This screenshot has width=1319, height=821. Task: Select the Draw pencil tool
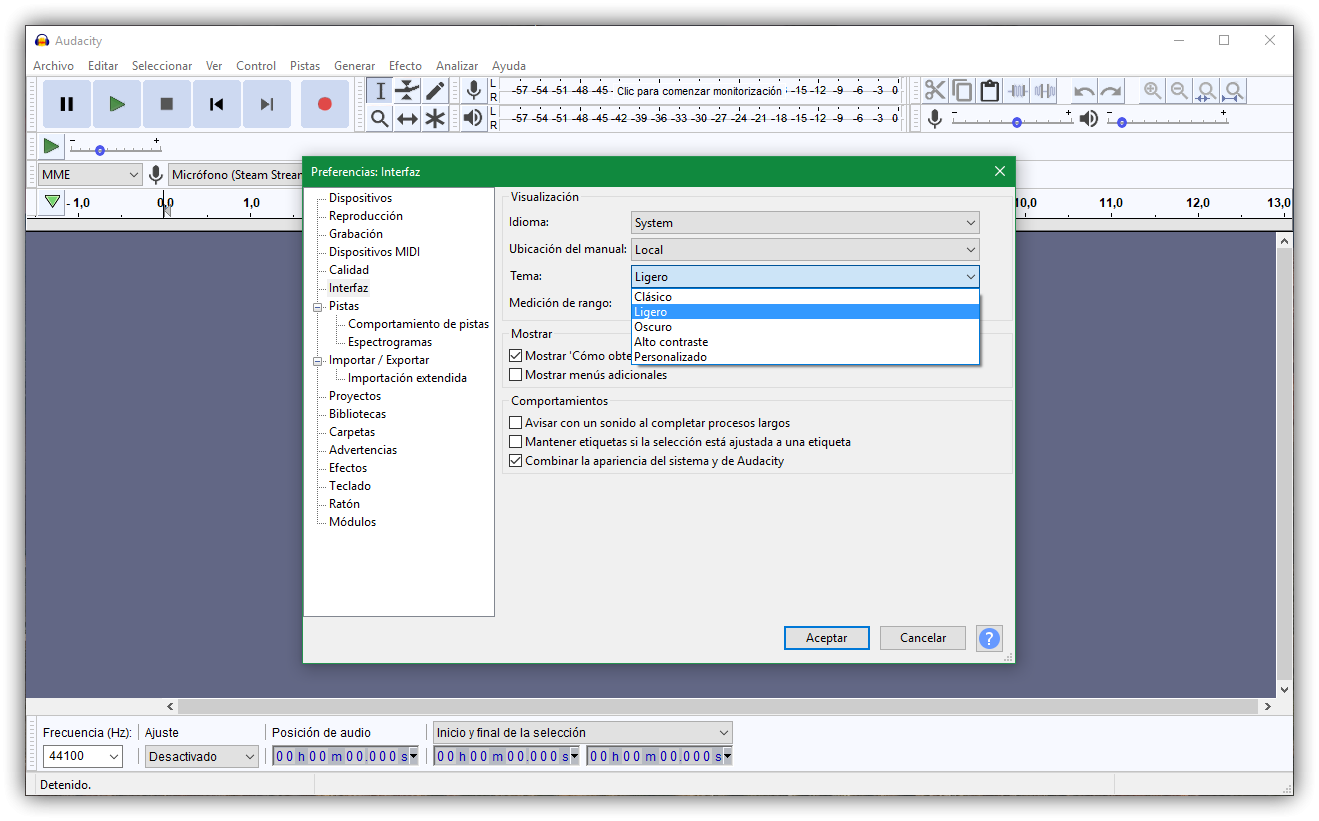[x=435, y=91]
